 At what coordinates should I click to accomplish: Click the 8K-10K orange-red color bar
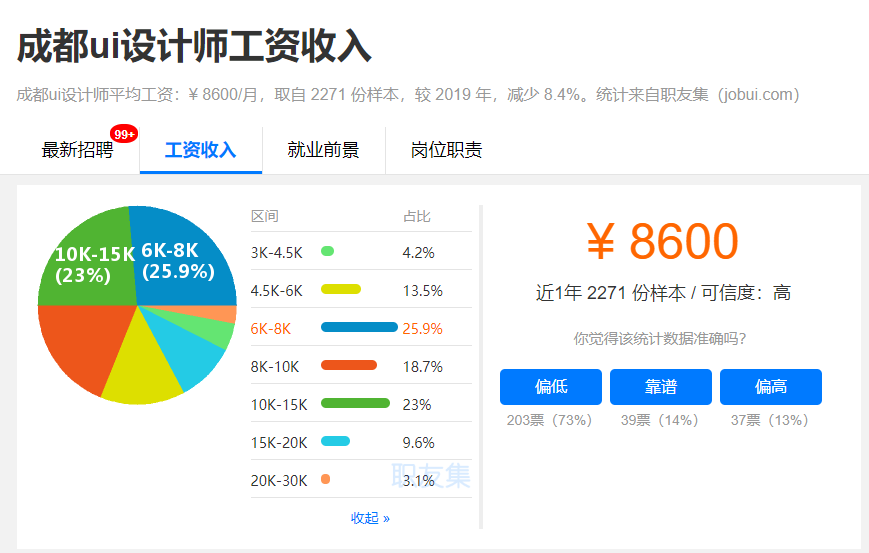tap(349, 365)
